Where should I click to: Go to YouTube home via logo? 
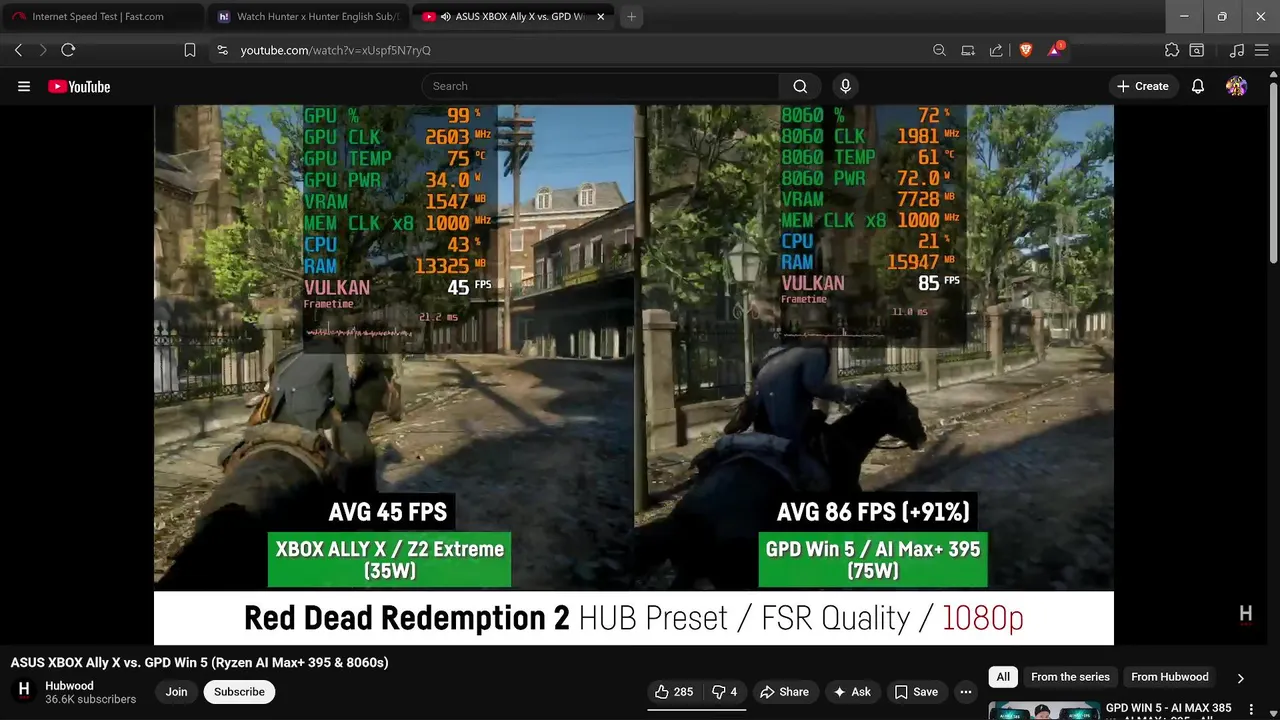pyautogui.click(x=79, y=87)
